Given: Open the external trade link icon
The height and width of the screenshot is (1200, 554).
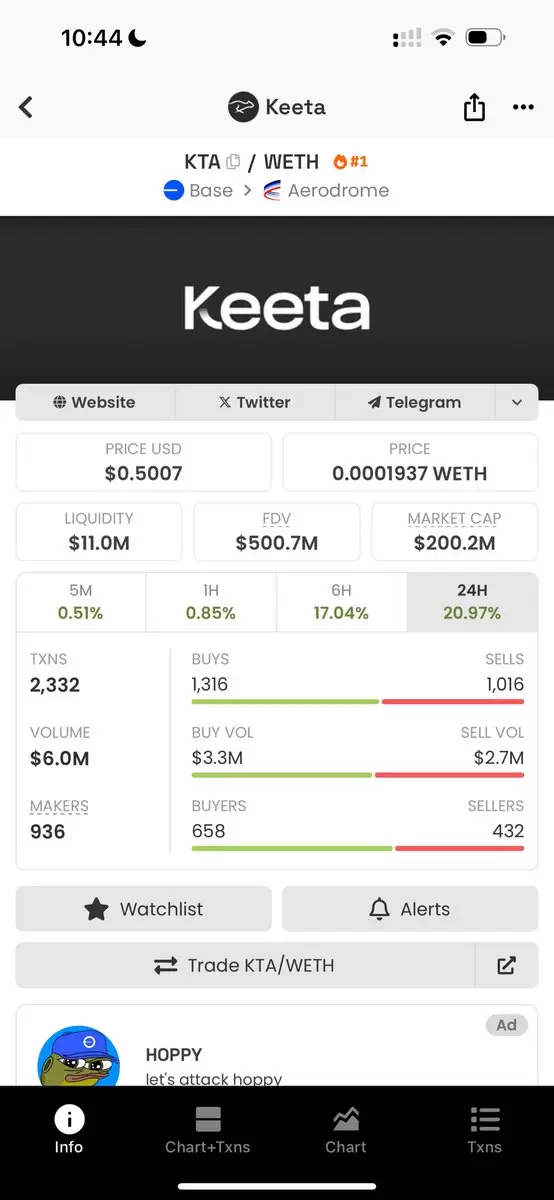Looking at the screenshot, I should (506, 965).
